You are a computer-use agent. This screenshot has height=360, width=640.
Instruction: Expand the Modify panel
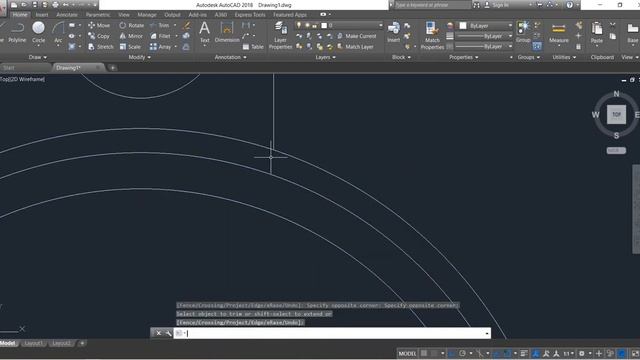coord(140,57)
